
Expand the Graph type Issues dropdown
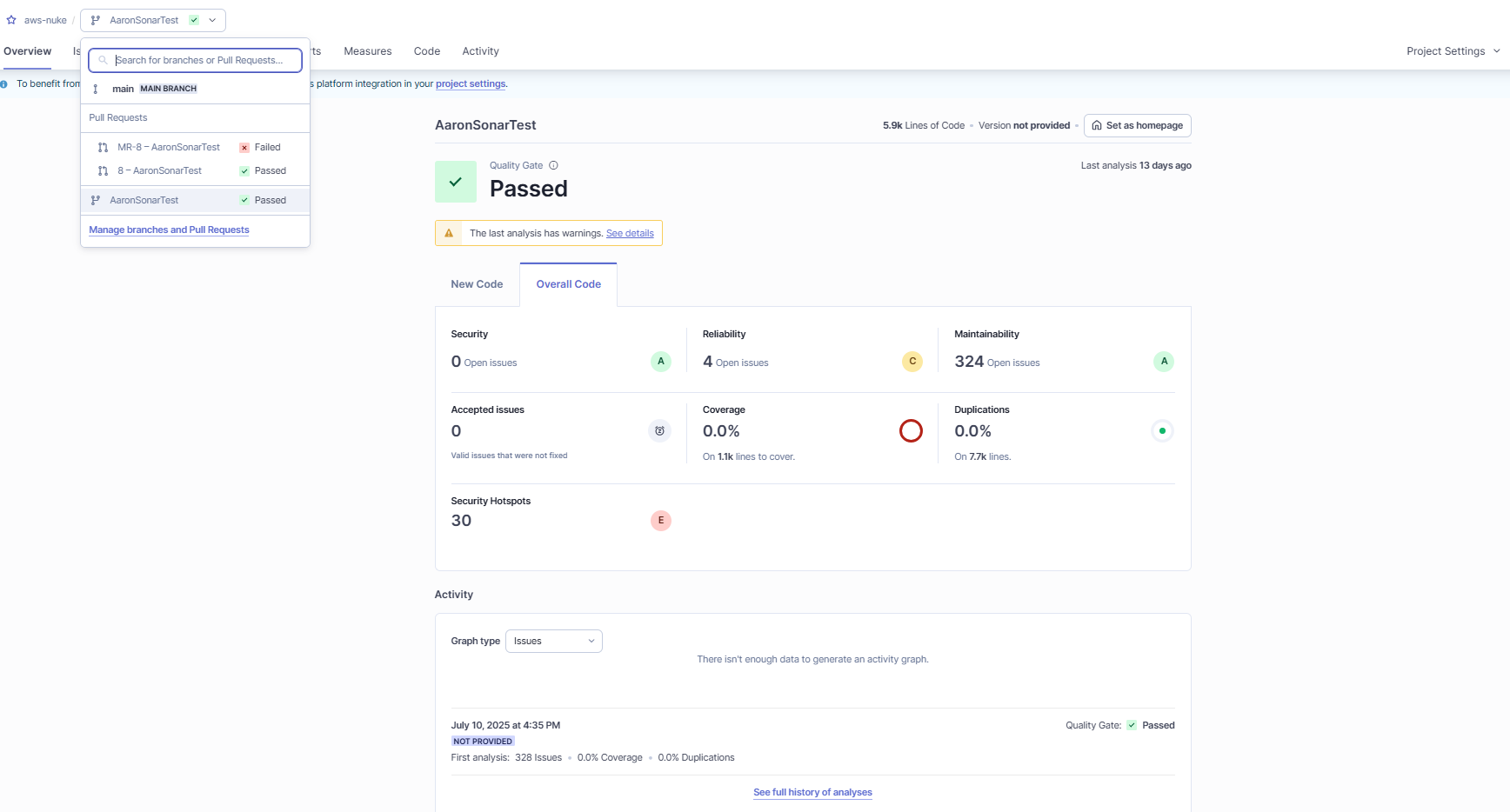point(554,642)
